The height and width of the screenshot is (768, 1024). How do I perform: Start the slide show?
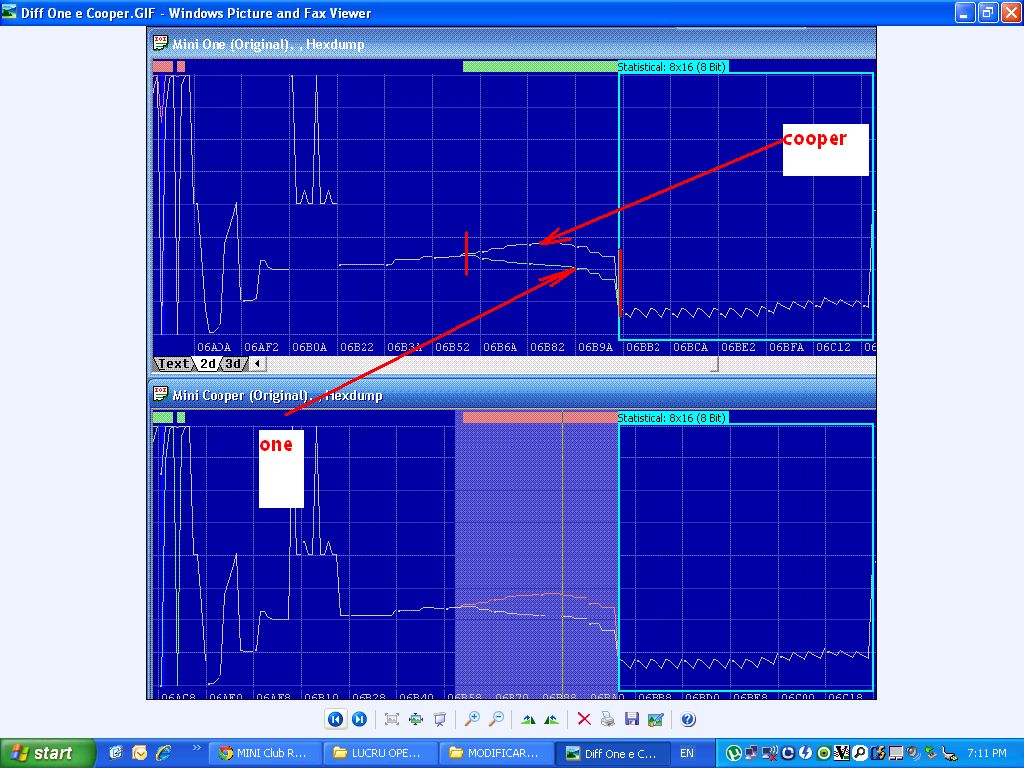click(439, 719)
